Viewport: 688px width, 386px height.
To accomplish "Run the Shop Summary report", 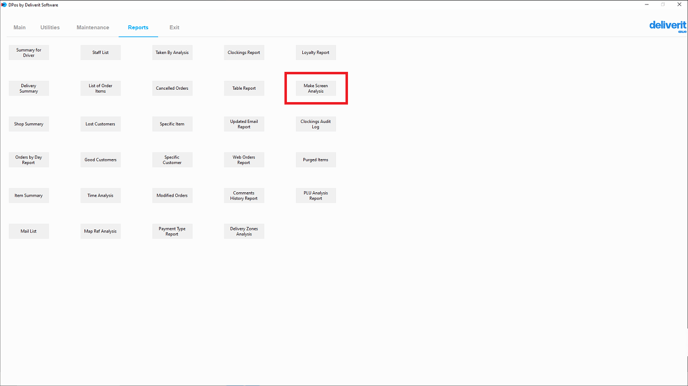I will 29,124.
